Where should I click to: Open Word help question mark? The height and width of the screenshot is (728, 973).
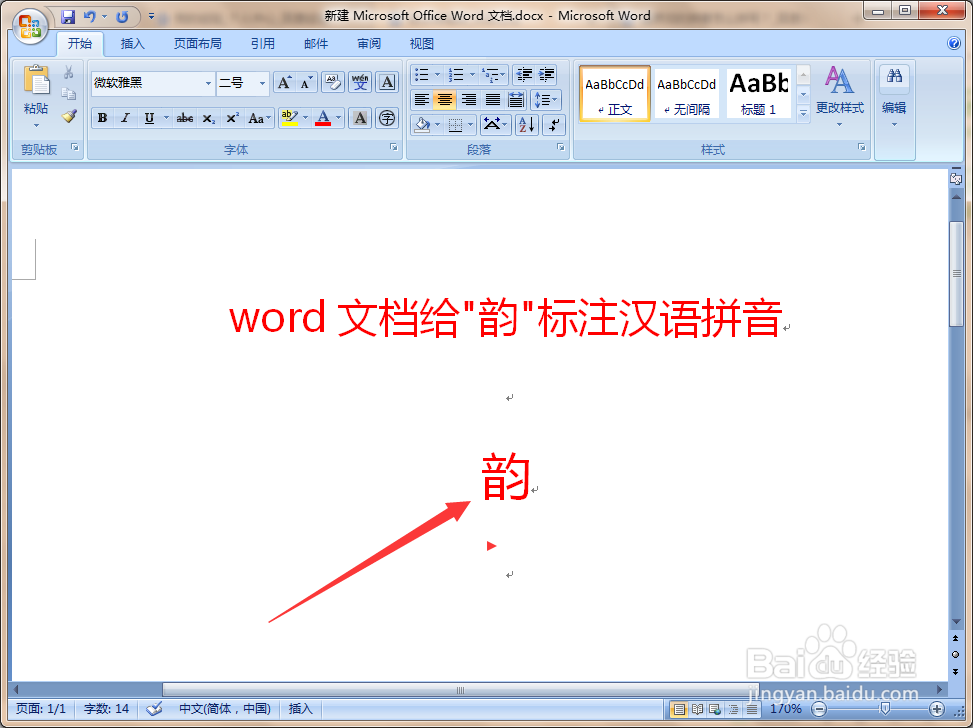coord(954,43)
